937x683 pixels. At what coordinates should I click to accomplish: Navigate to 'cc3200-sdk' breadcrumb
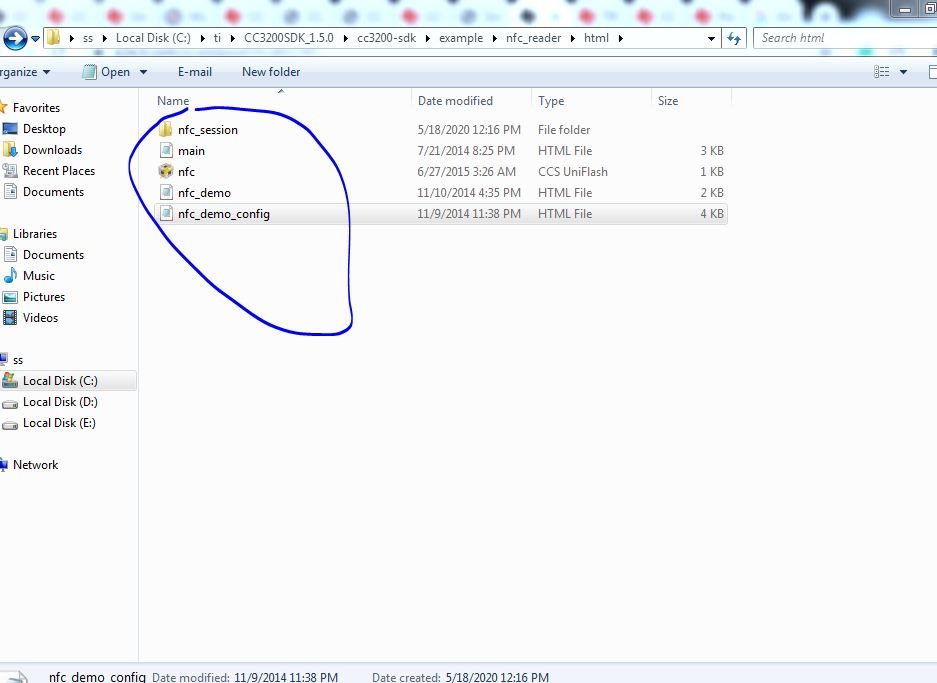387,38
